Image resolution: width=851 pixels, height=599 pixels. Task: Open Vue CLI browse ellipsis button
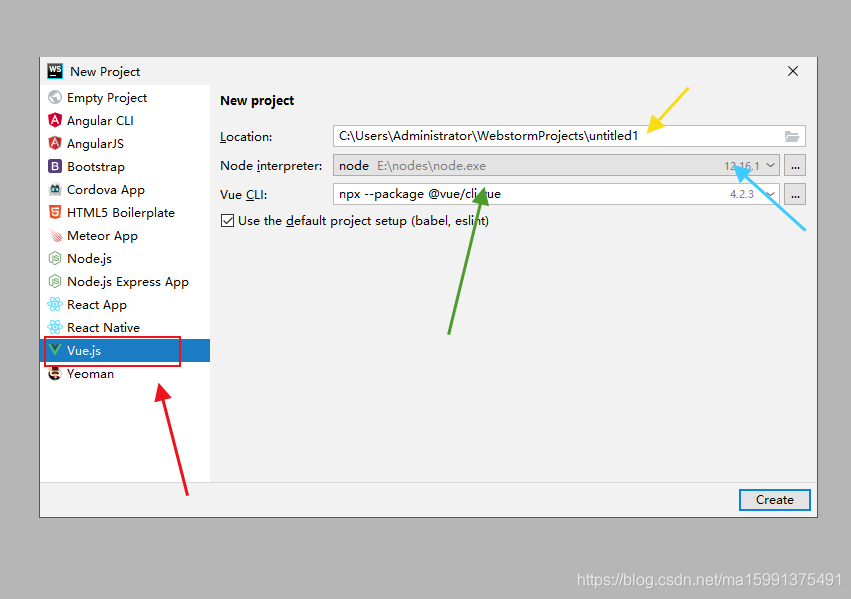tap(795, 194)
